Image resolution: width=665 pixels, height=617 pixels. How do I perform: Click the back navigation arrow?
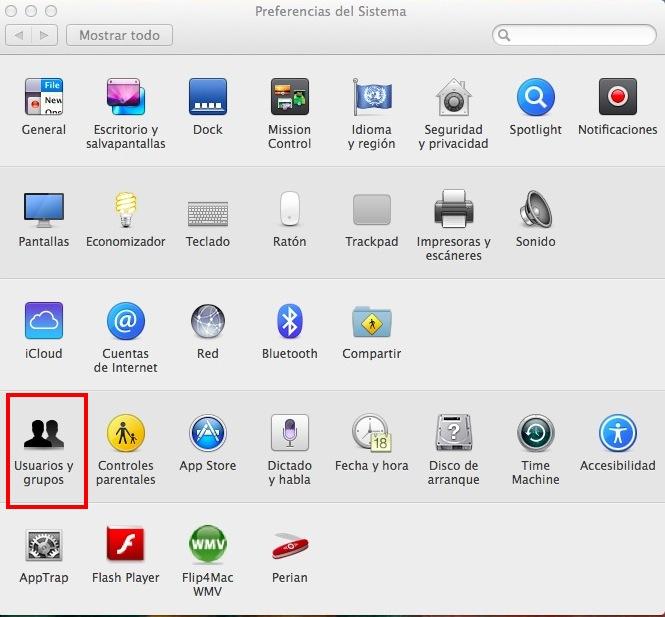(19, 35)
